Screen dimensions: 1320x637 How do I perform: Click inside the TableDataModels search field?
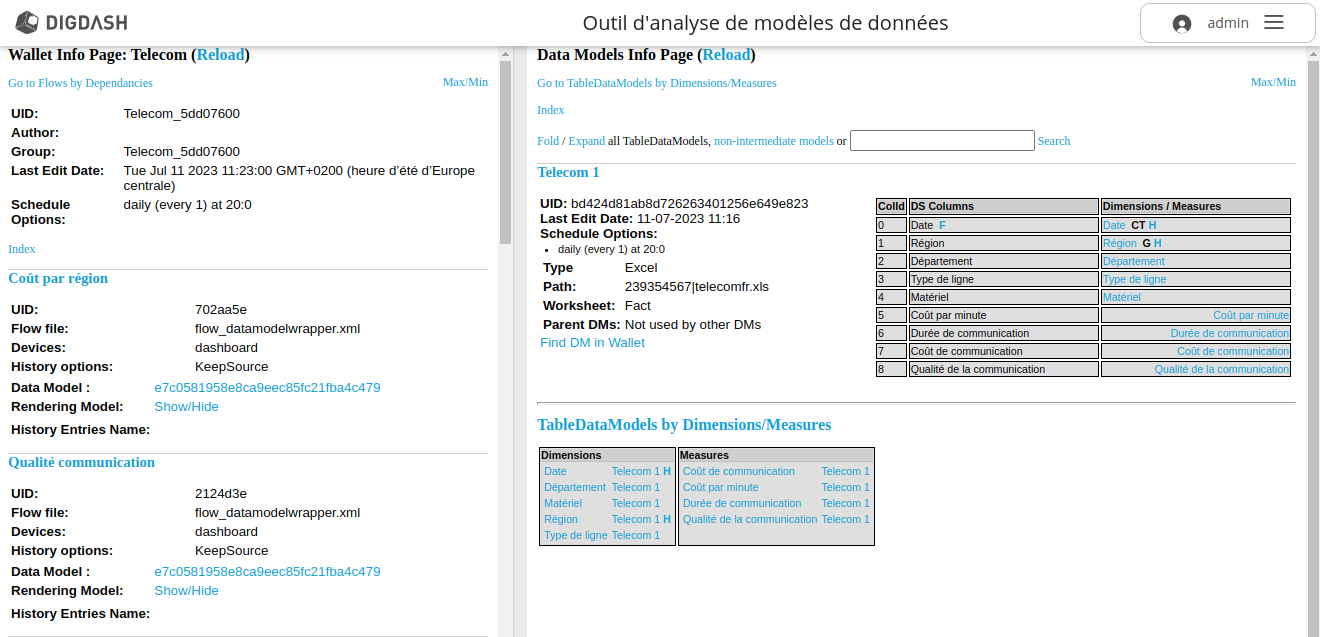point(941,140)
